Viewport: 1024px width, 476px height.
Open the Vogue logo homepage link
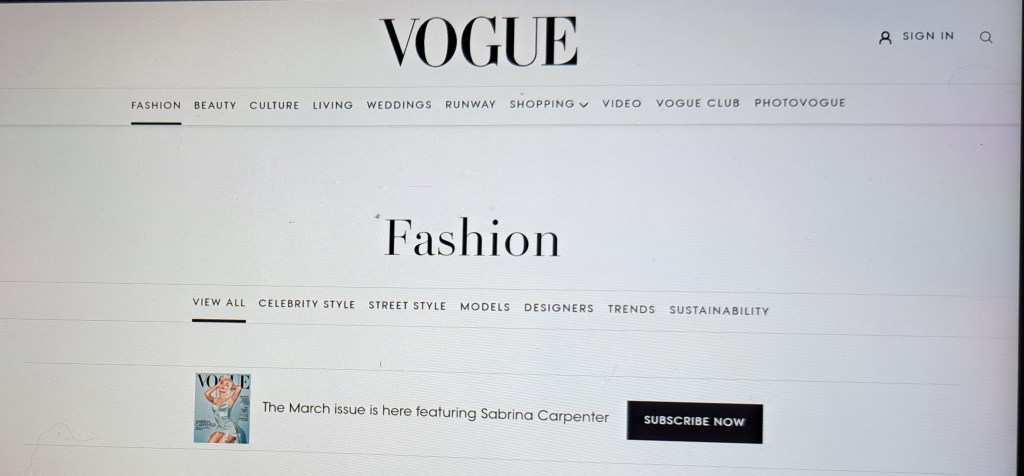[x=479, y=42]
